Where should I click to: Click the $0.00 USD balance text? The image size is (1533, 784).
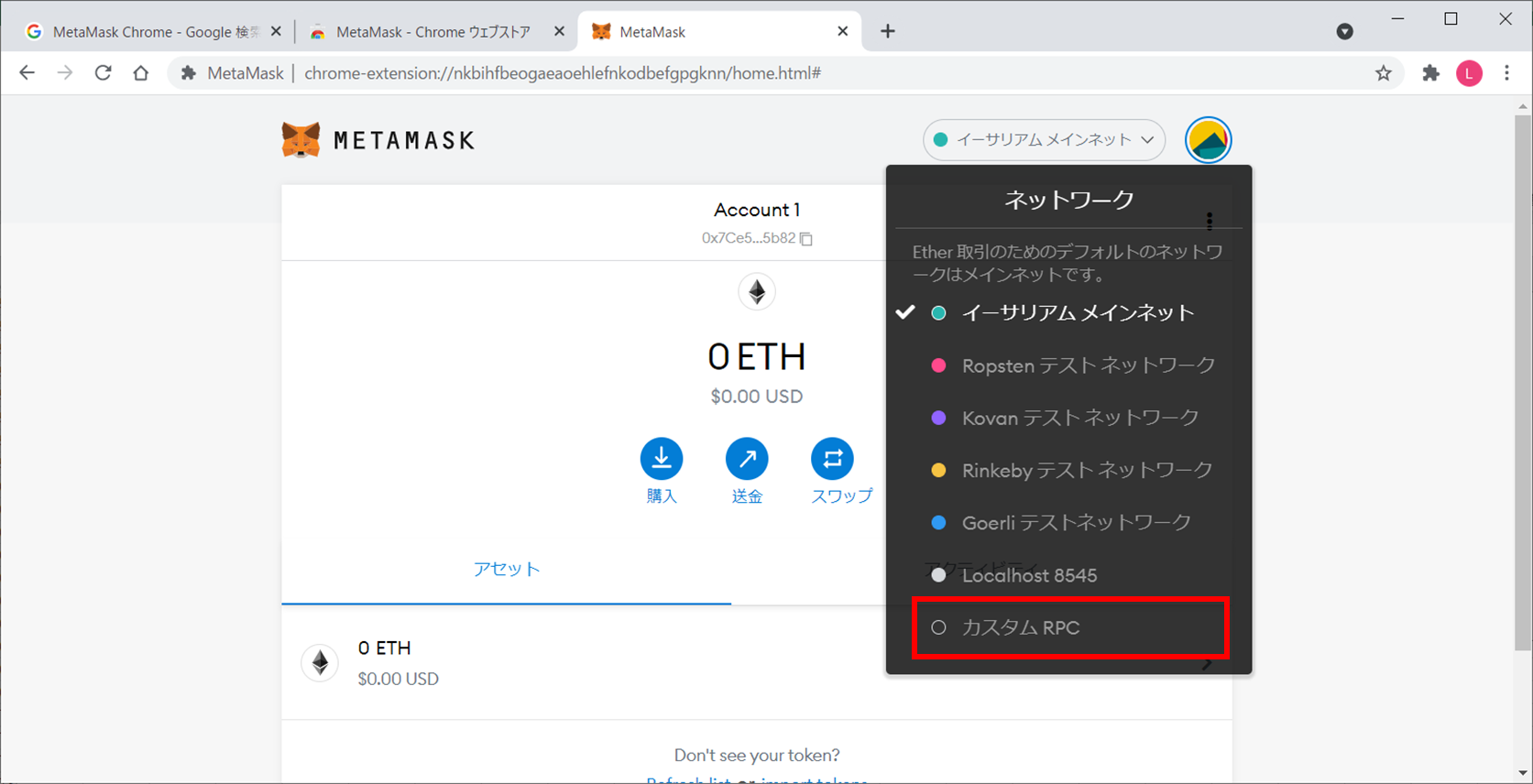(x=757, y=397)
